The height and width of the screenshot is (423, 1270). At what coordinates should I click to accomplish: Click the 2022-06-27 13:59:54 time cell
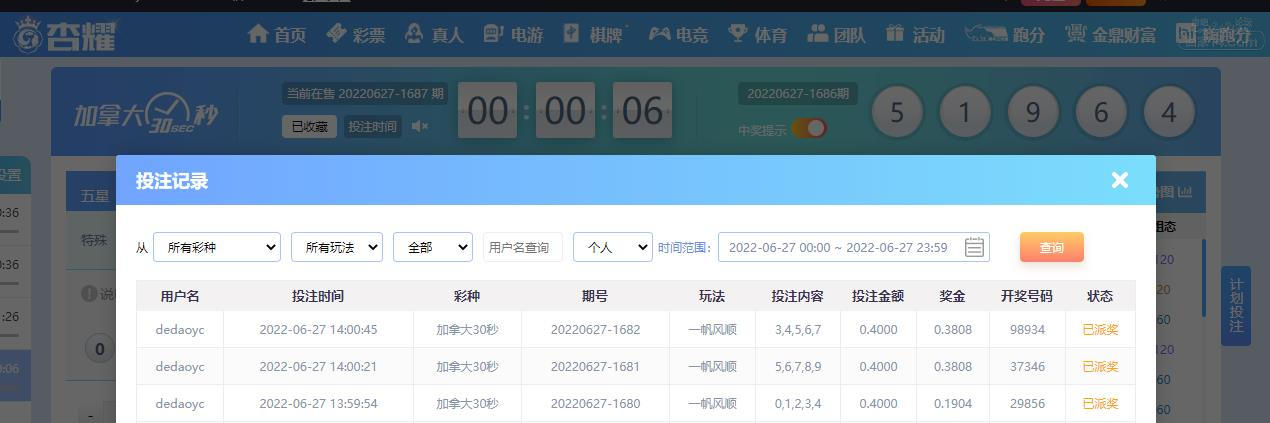318,403
